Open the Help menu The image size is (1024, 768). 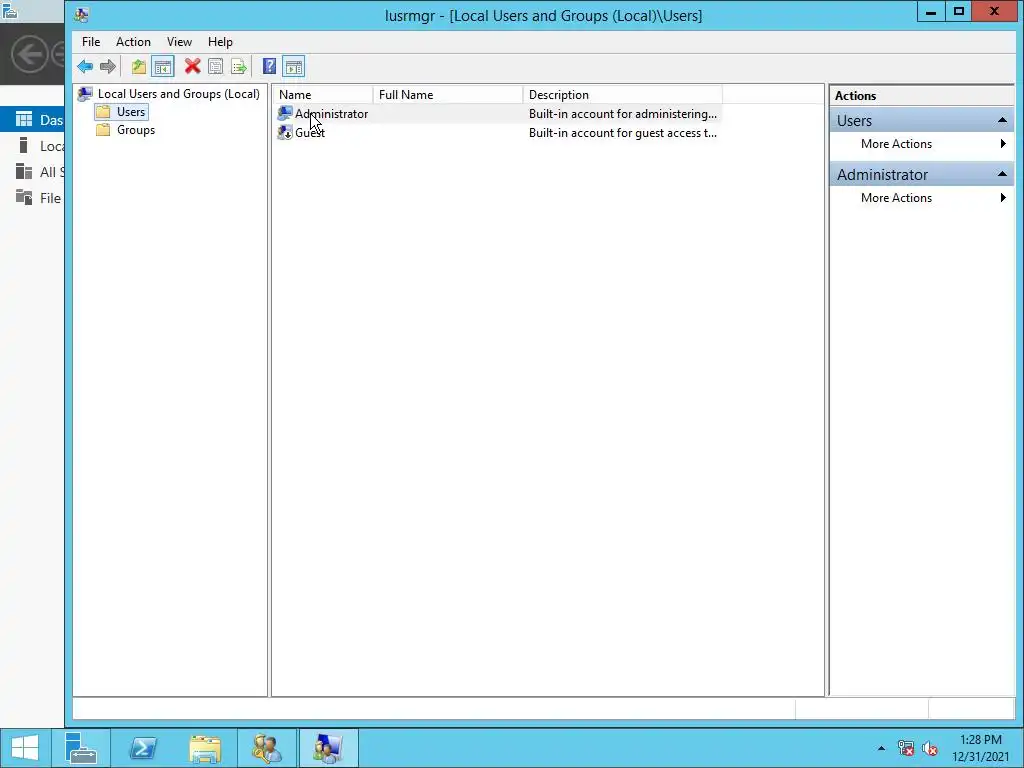pyautogui.click(x=220, y=42)
